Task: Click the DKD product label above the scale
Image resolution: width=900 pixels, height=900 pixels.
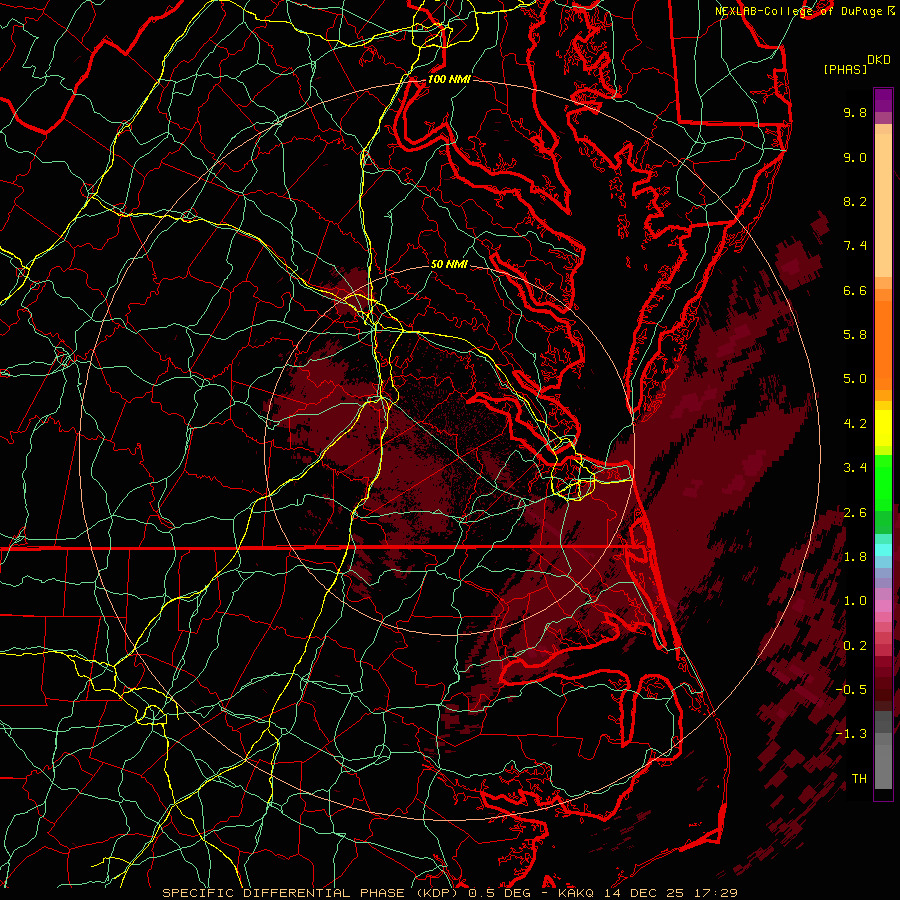Action: [x=878, y=60]
